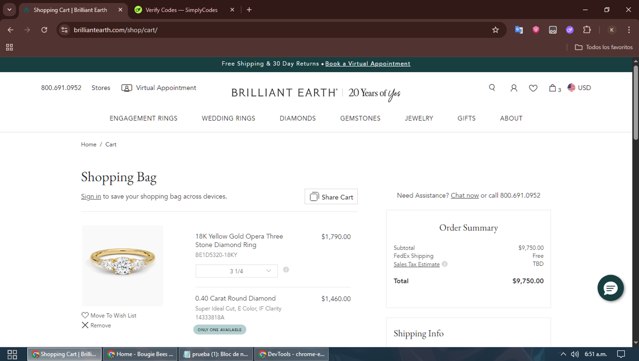
Task: Open the Chrome profile avatar
Action: 611,30
